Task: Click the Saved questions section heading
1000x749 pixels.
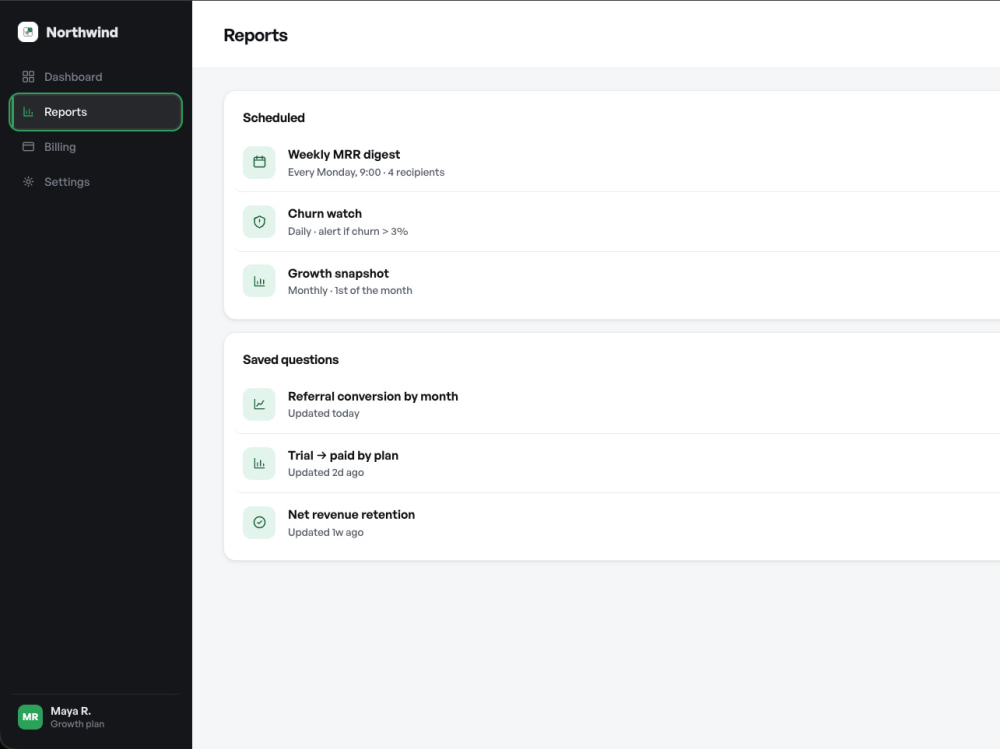Action: tap(290, 359)
